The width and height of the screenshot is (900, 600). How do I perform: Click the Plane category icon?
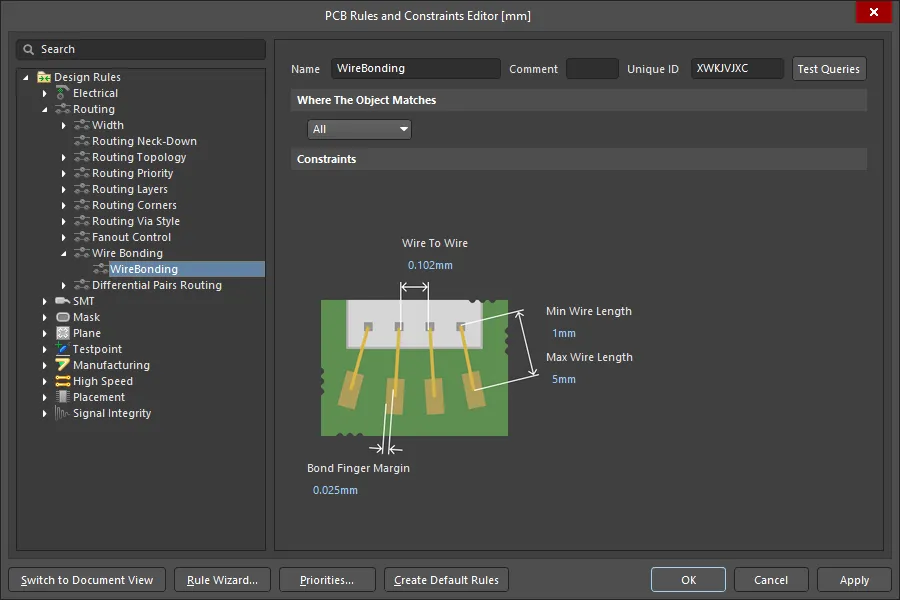pos(63,333)
